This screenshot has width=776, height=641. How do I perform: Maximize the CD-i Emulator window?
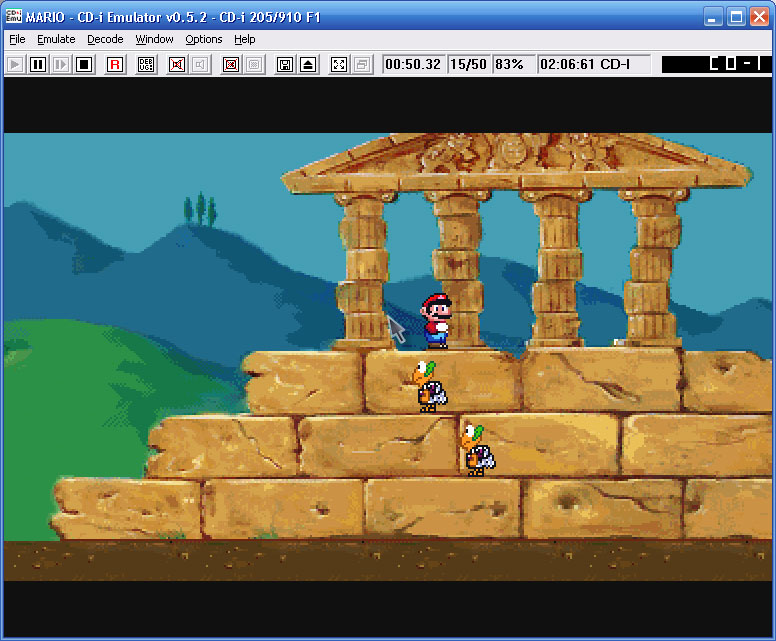[x=736, y=17]
